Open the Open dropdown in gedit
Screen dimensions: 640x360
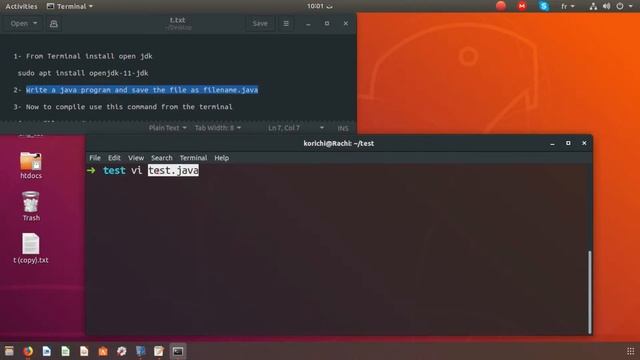pos(24,24)
